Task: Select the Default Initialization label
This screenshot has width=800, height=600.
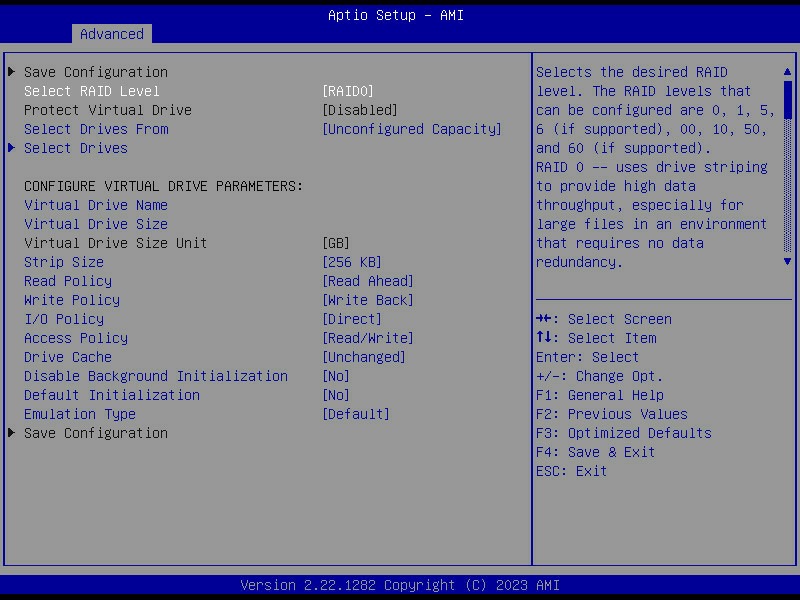Action: click(x=112, y=395)
